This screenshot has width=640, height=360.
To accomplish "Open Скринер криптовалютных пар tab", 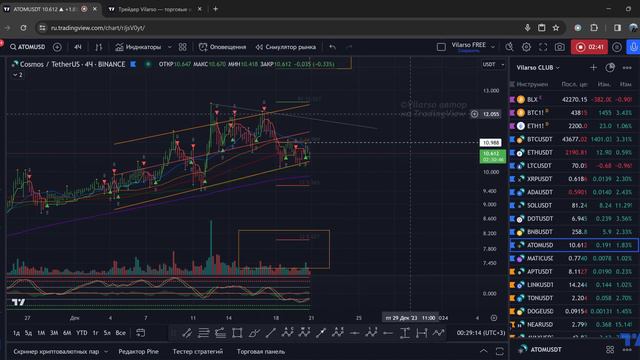I will [x=56, y=351].
